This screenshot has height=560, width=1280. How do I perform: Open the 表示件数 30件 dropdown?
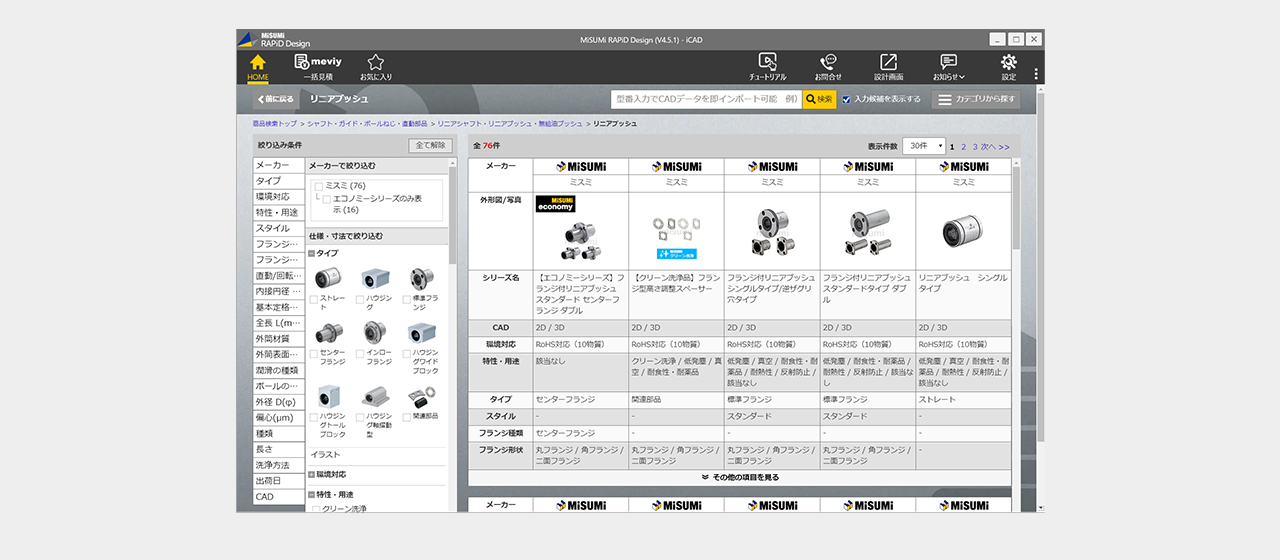coord(923,146)
